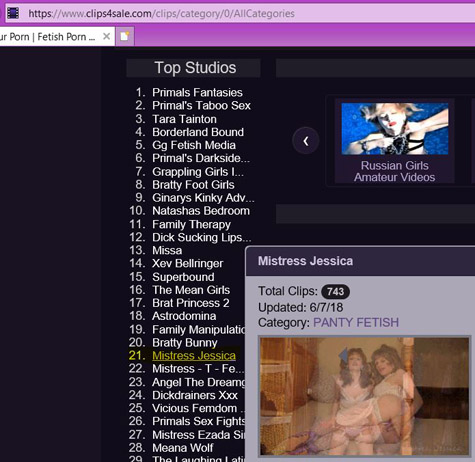
Task: Open Bratty Foot Girls studio
Action: click(x=193, y=185)
